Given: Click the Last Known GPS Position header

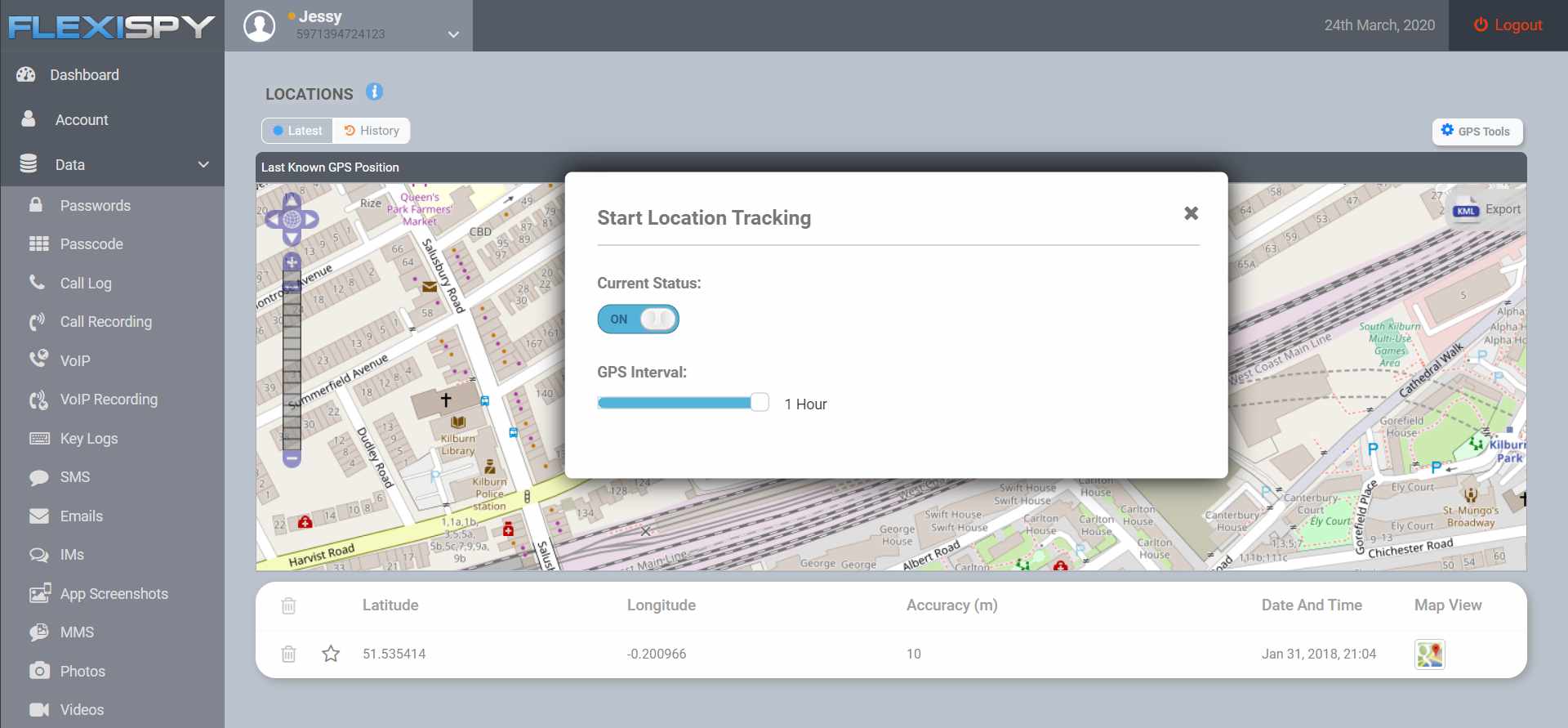Looking at the screenshot, I should point(330,167).
